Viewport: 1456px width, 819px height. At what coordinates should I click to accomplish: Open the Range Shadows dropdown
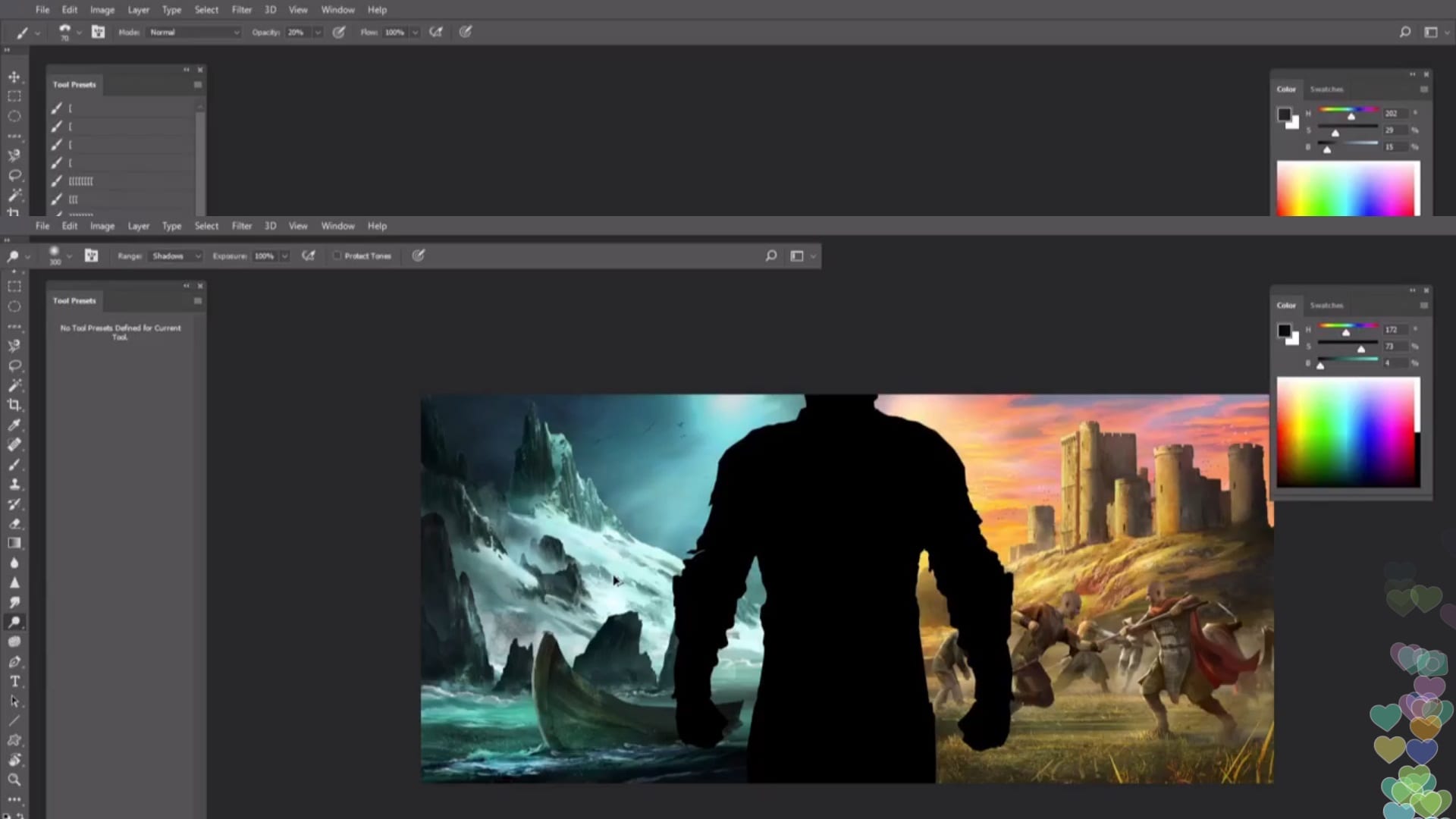coord(176,256)
